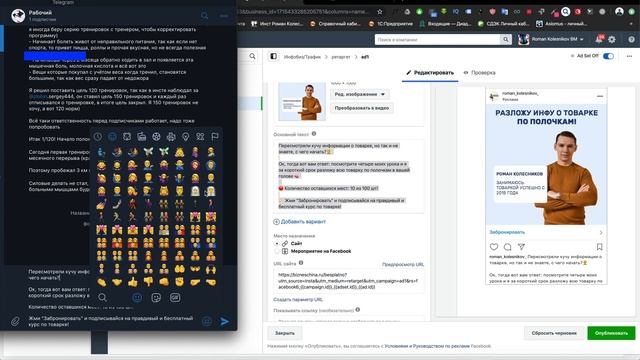Viewport: 640px width, 360px height.
Task: Open ad editor three-dot menu
Action: point(629,56)
